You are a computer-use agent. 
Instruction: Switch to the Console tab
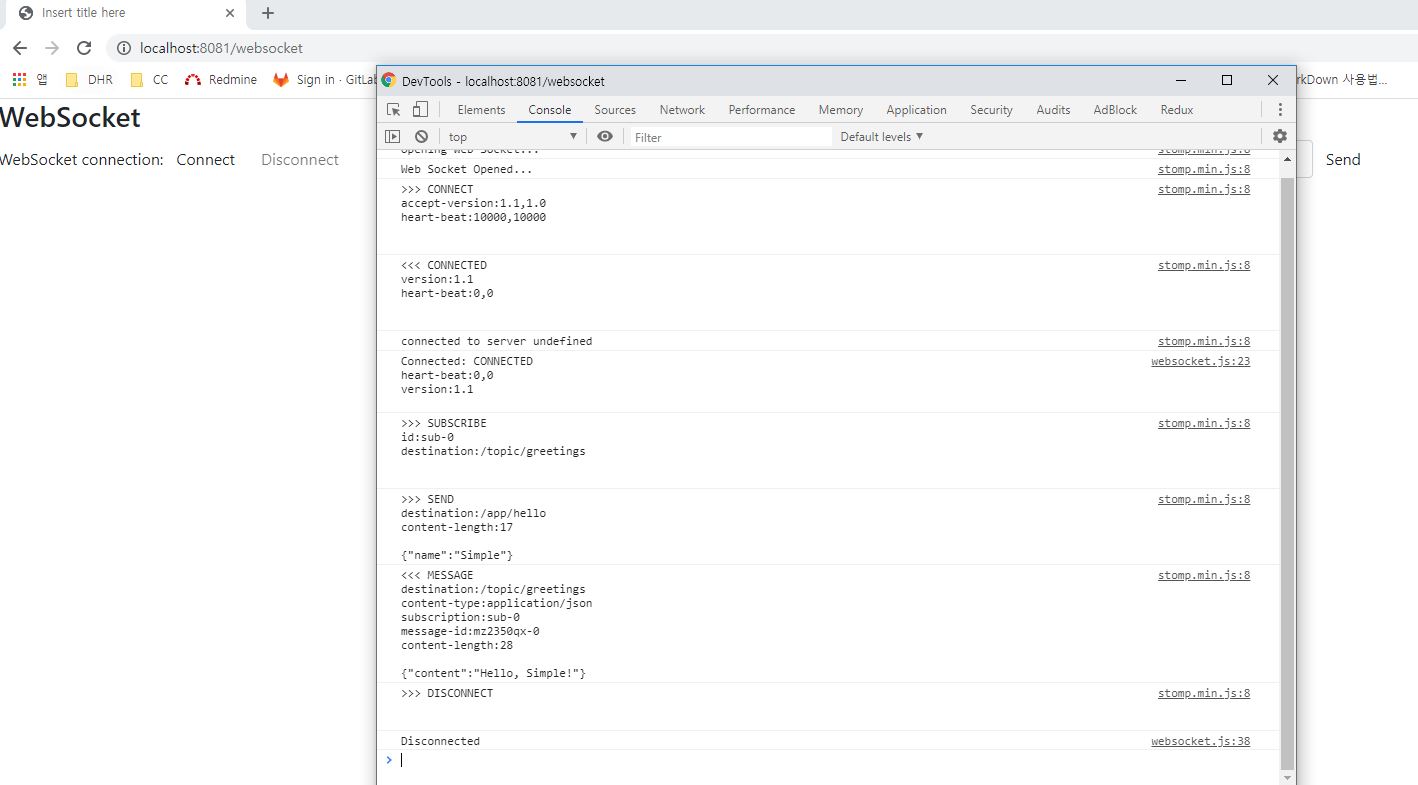click(550, 110)
